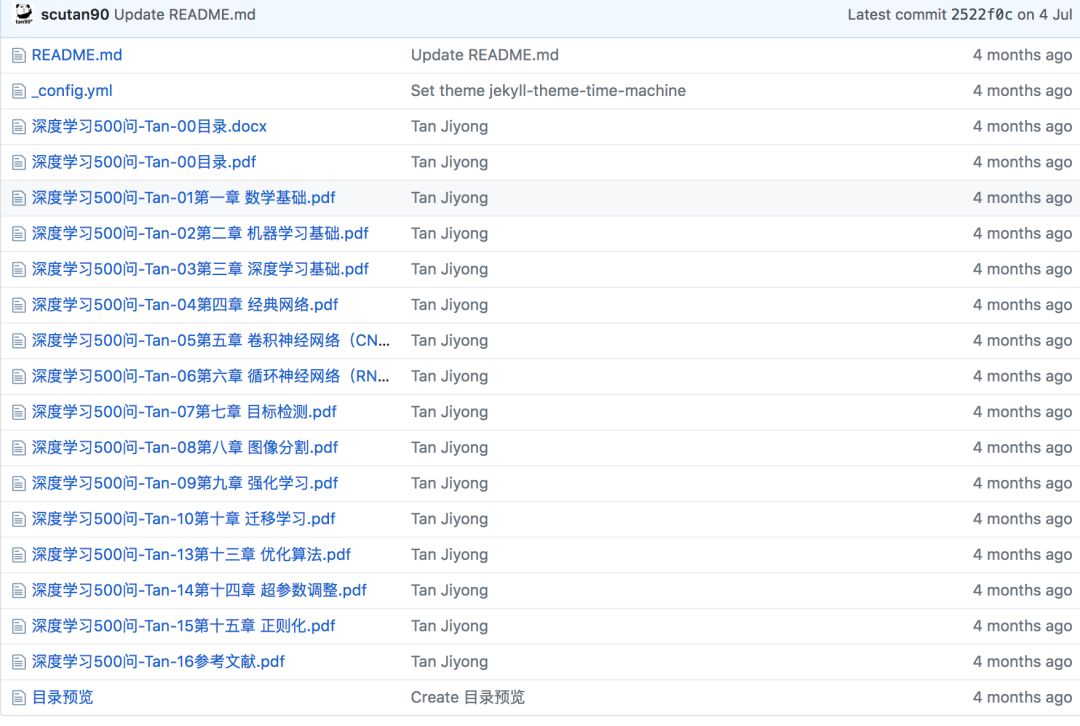
Task: Select '4 months ago' in 目录预览 row
Action: click(1022, 698)
